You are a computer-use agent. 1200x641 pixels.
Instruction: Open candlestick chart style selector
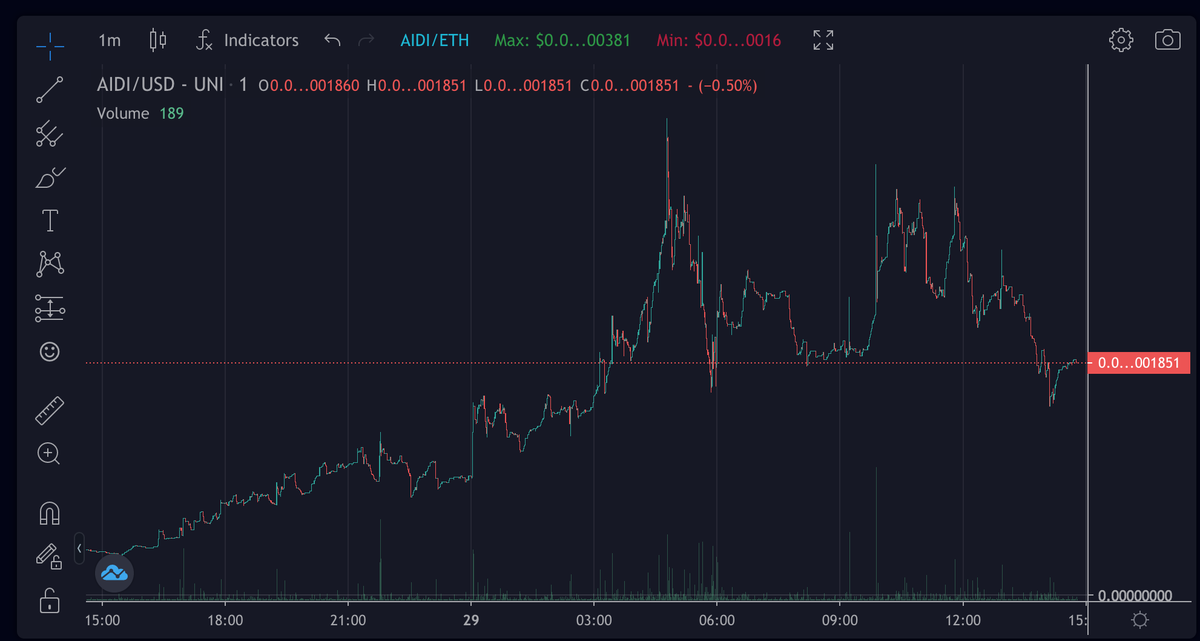click(158, 40)
